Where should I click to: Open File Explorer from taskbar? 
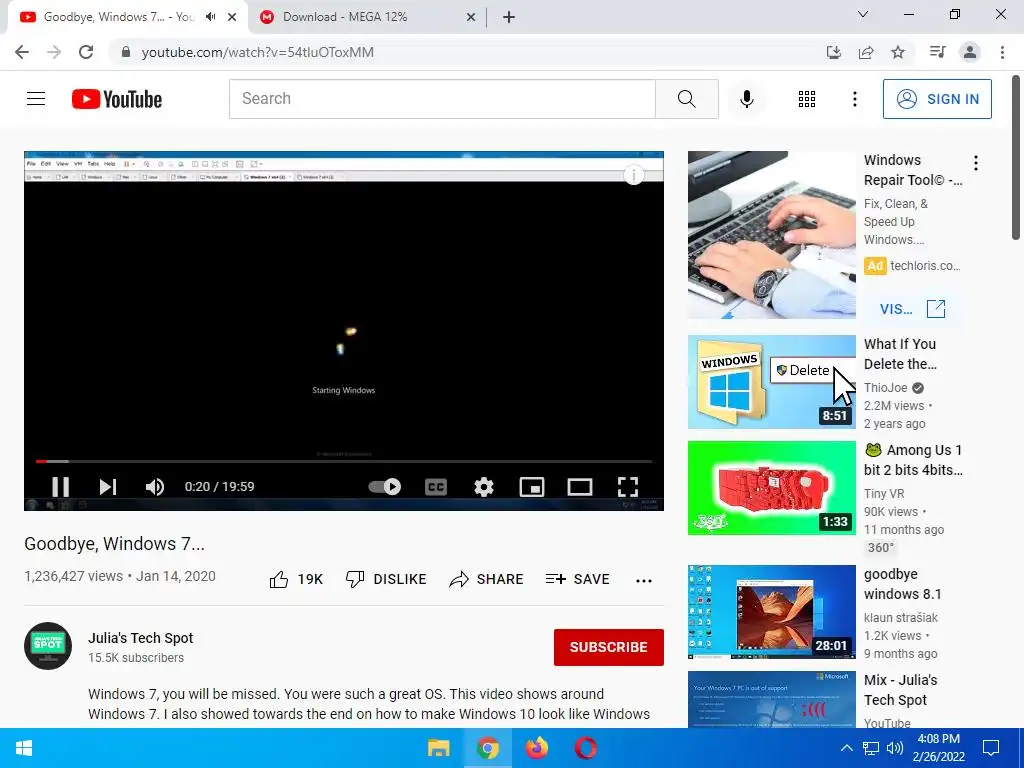tap(438, 748)
